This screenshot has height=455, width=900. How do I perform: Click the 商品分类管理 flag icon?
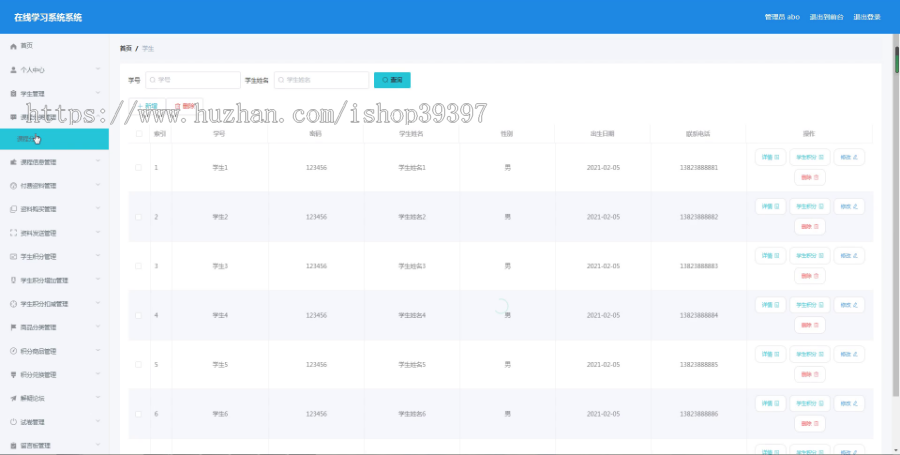pos(13,328)
